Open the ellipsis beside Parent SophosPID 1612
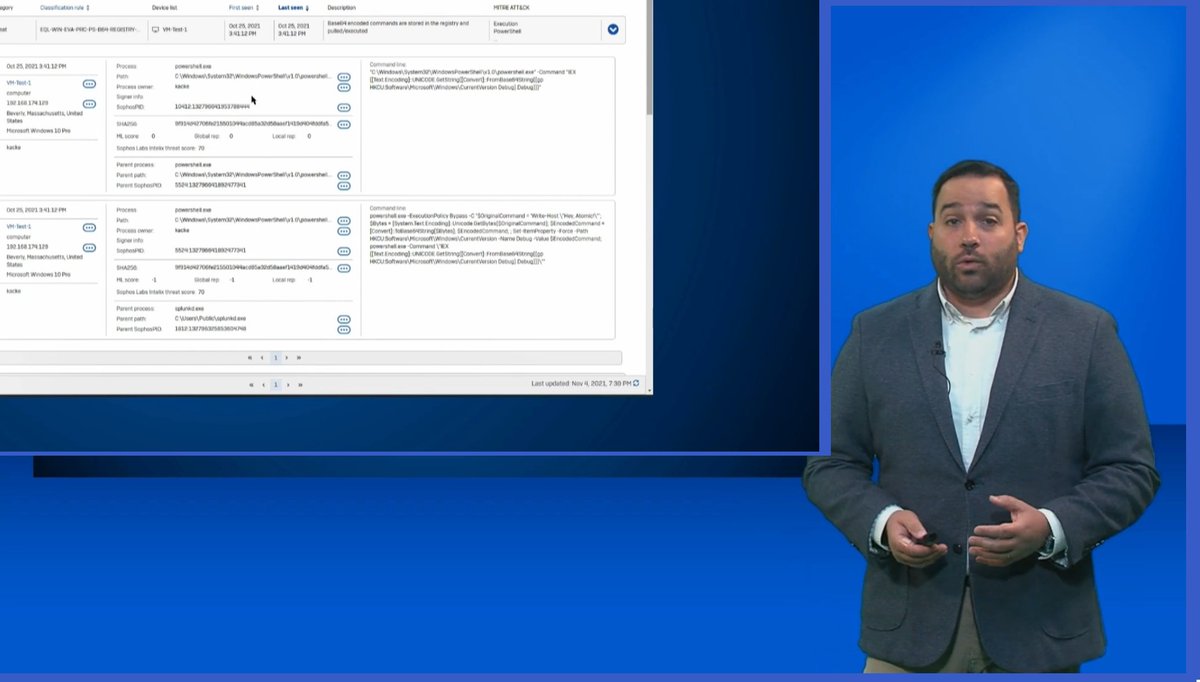The height and width of the screenshot is (682, 1200). pos(344,329)
